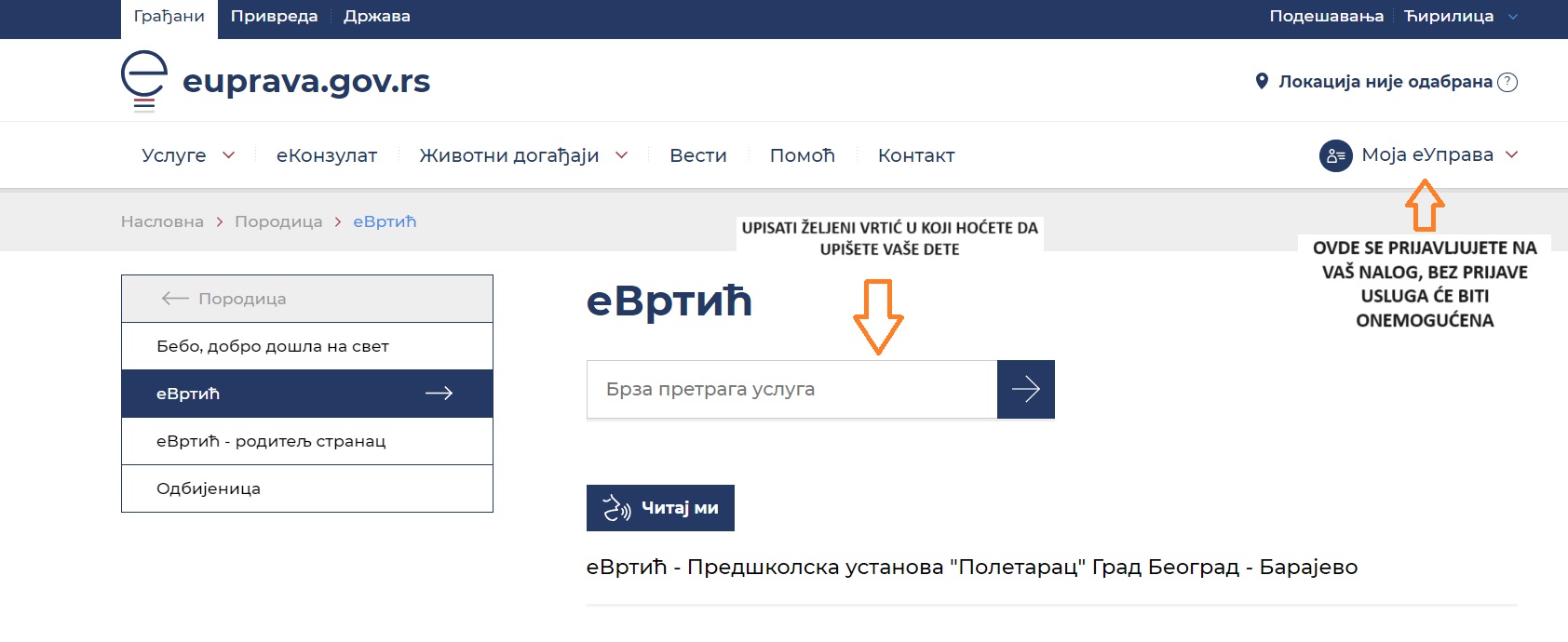
Task: Click the back arrow next to Породица
Action: pos(175,299)
